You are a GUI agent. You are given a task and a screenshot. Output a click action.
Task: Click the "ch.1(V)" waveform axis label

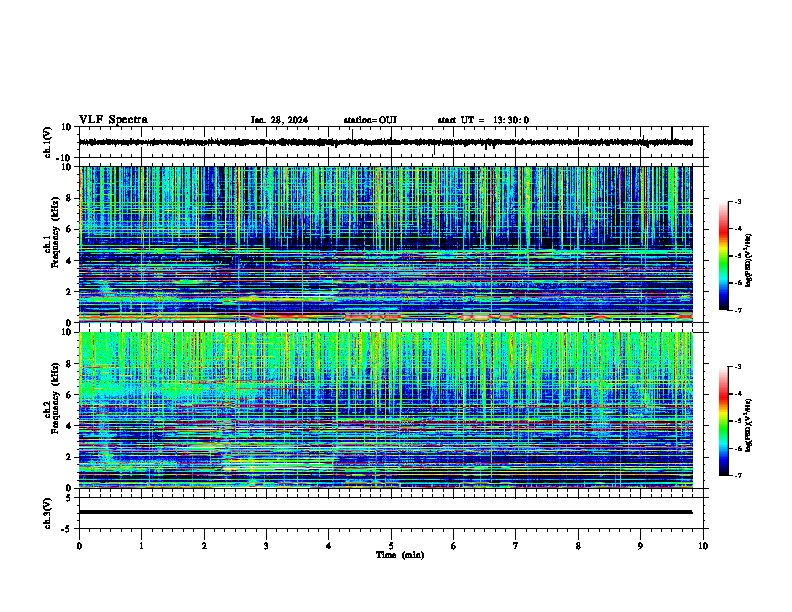(x=48, y=142)
